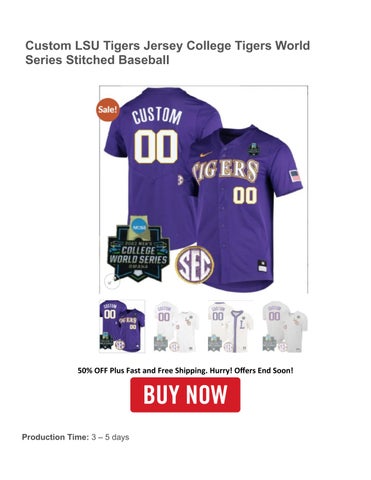Click the College World Series patch logo

pyautogui.click(x=139, y=249)
